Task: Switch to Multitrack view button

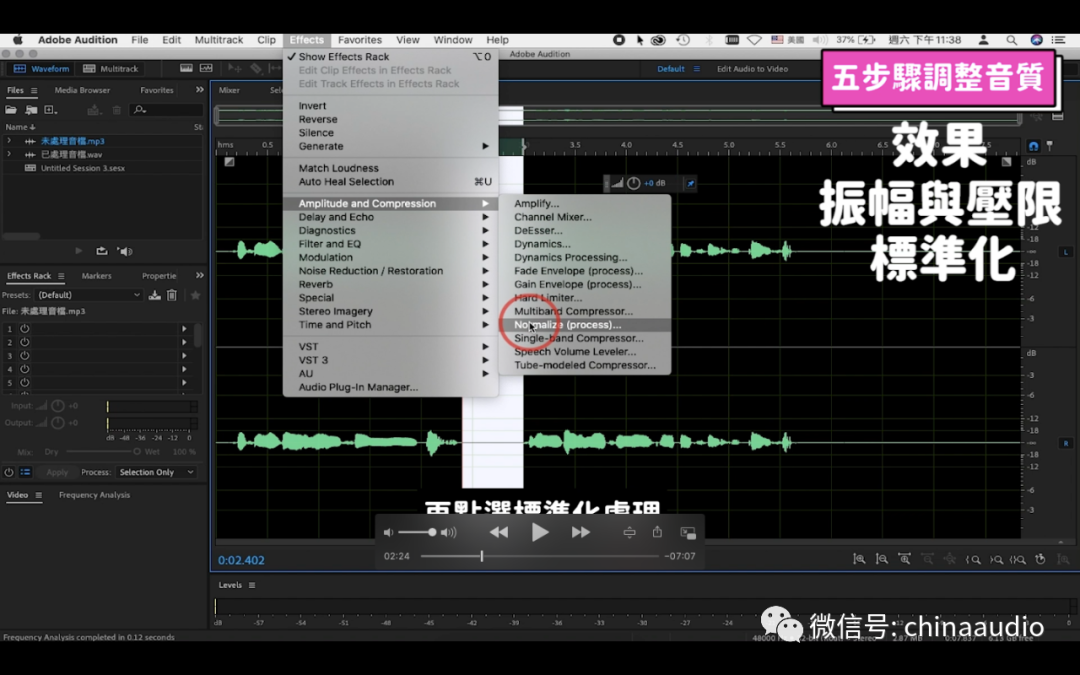Action: tap(111, 68)
